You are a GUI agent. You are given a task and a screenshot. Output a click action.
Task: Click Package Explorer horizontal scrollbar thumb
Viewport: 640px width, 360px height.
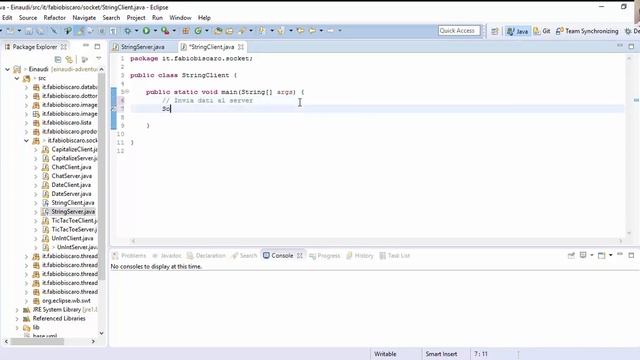[x=37, y=341]
